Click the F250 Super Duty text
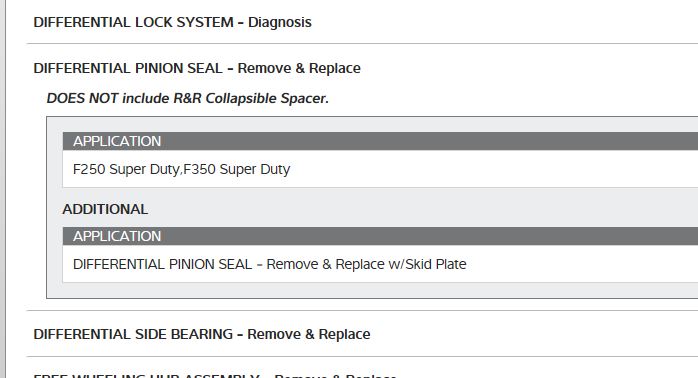The height and width of the screenshot is (378, 698). point(126,169)
